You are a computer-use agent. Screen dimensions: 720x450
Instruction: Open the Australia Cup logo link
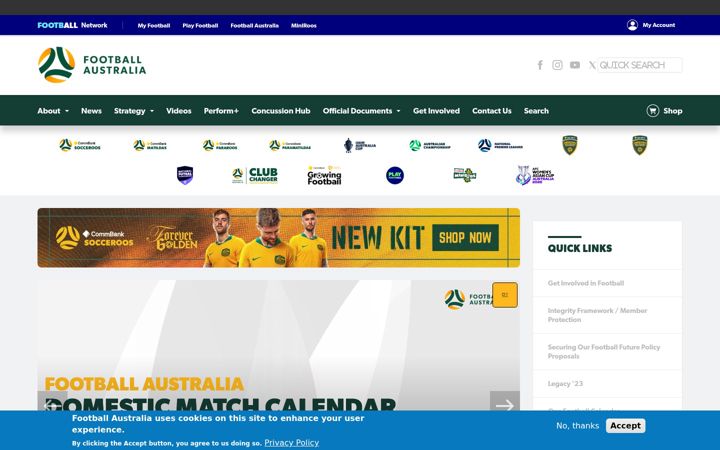coord(360,146)
